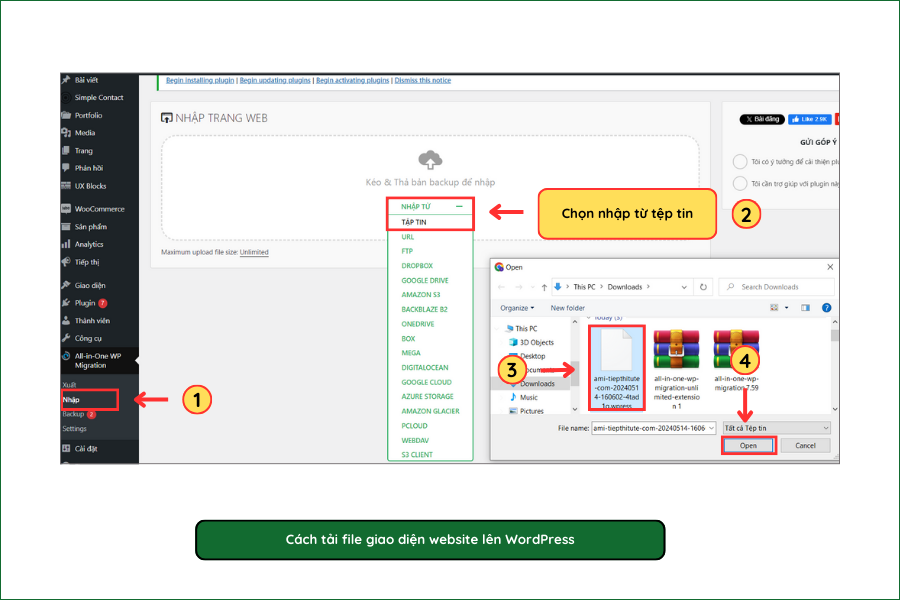Go back using Open dialog back arrow

(502, 287)
